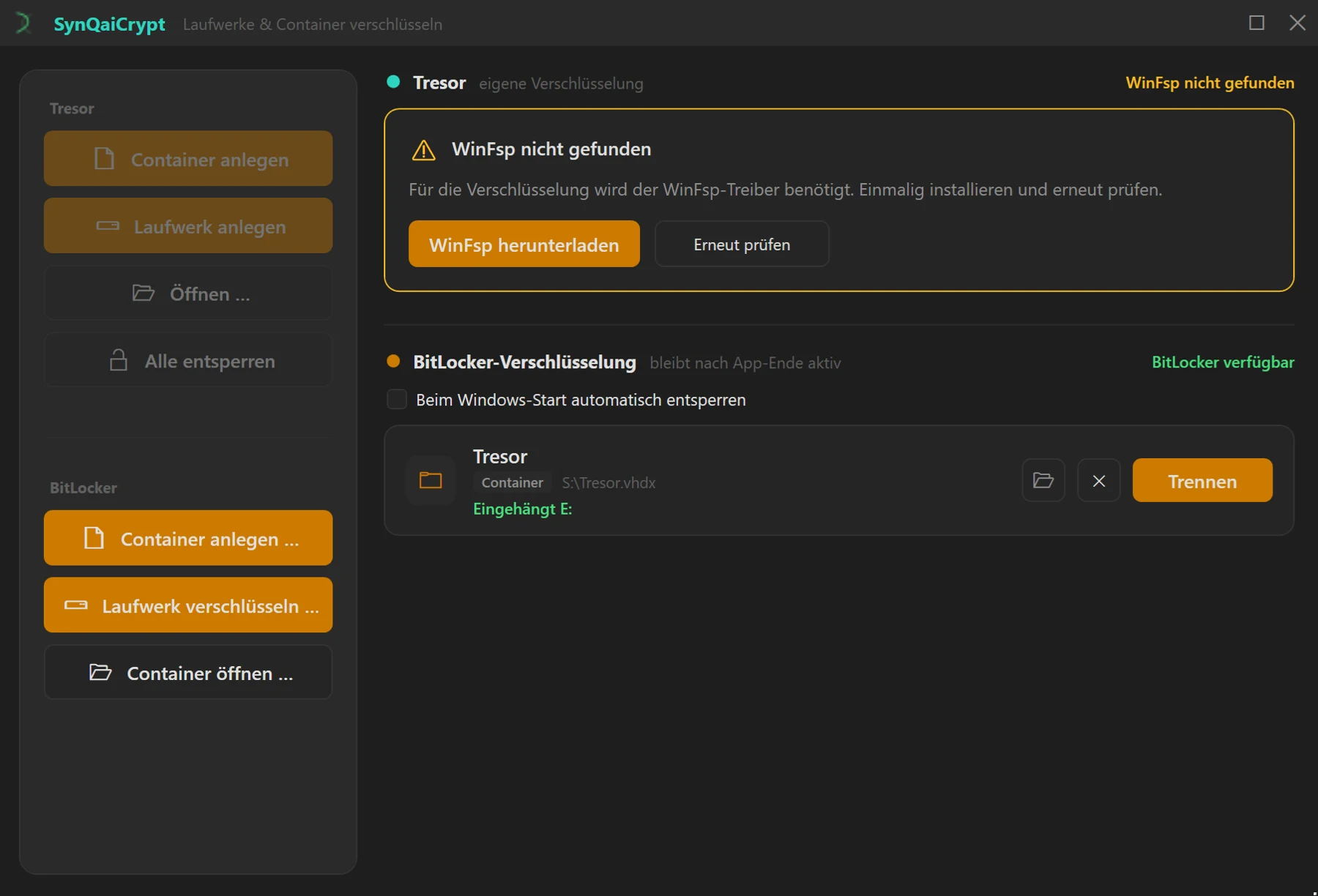The image size is (1318, 896).
Task: Close the SynQaiCrypt window
Action: click(x=1297, y=23)
